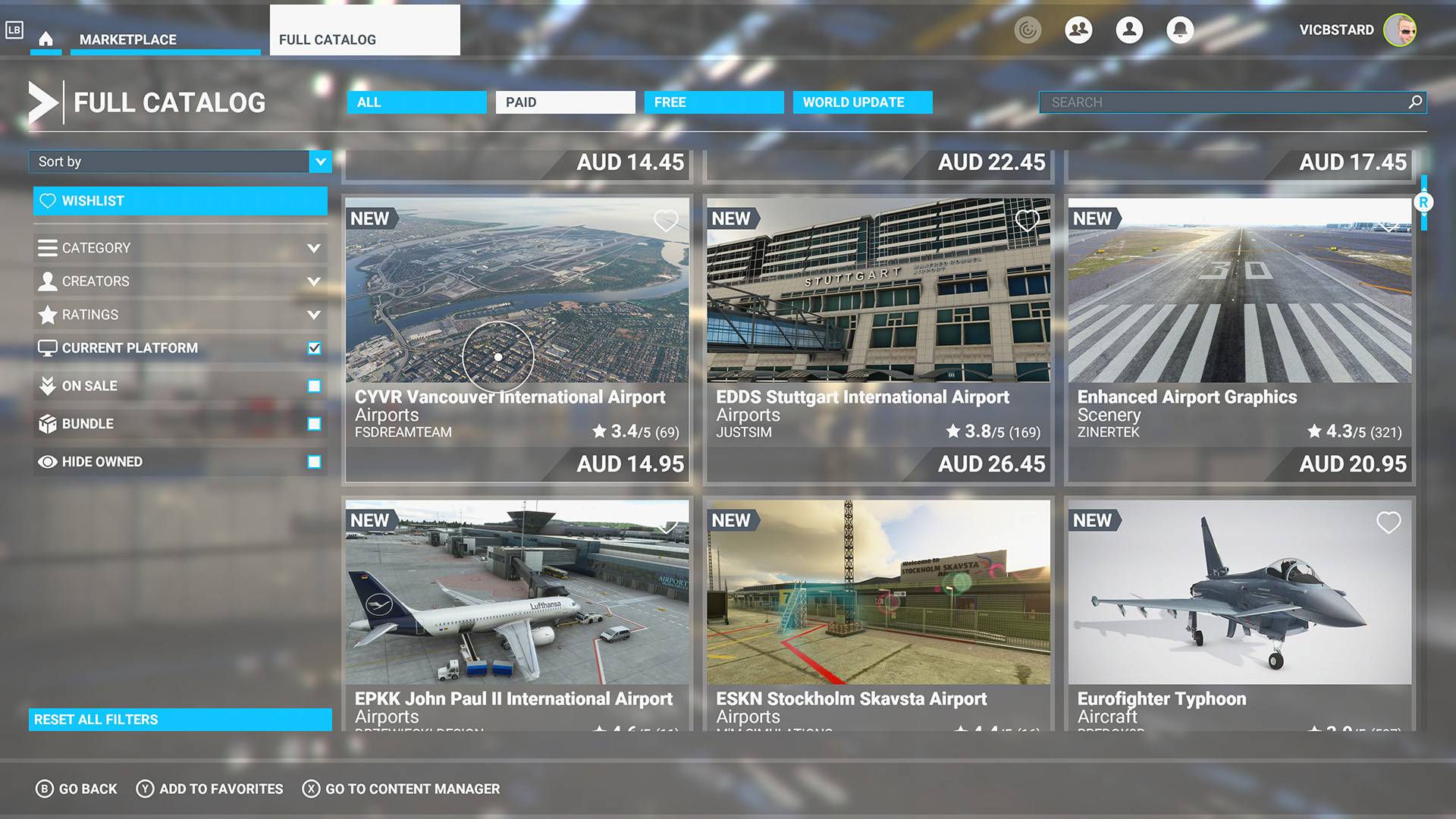Click the VICBSTARD profile avatar icon

click(1406, 31)
